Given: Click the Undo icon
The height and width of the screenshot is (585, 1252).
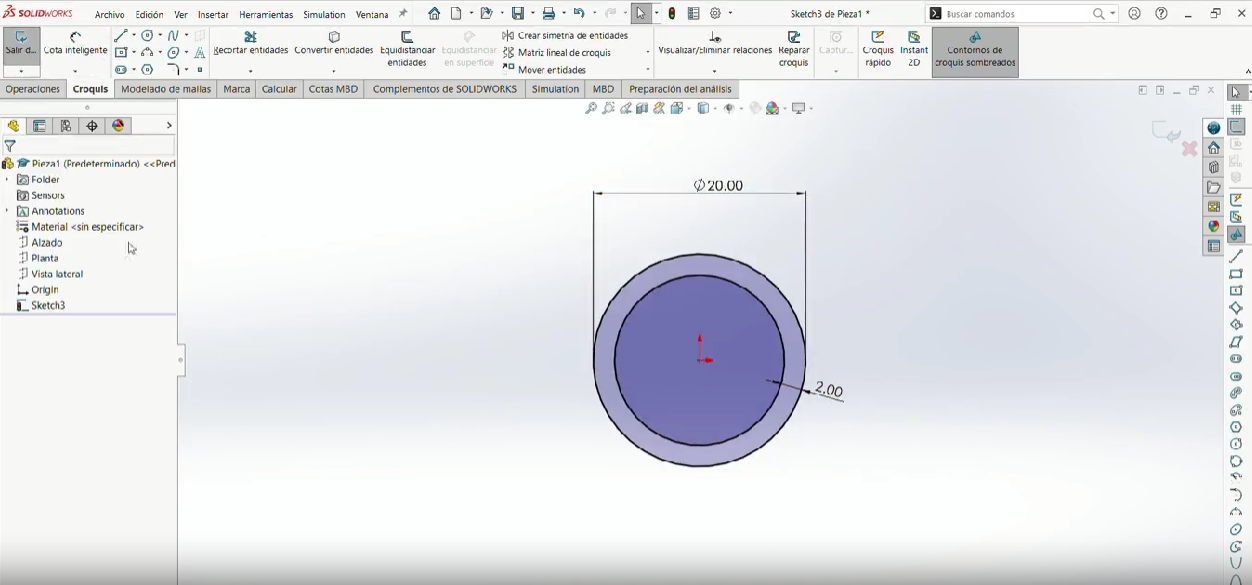Looking at the screenshot, I should [579, 14].
